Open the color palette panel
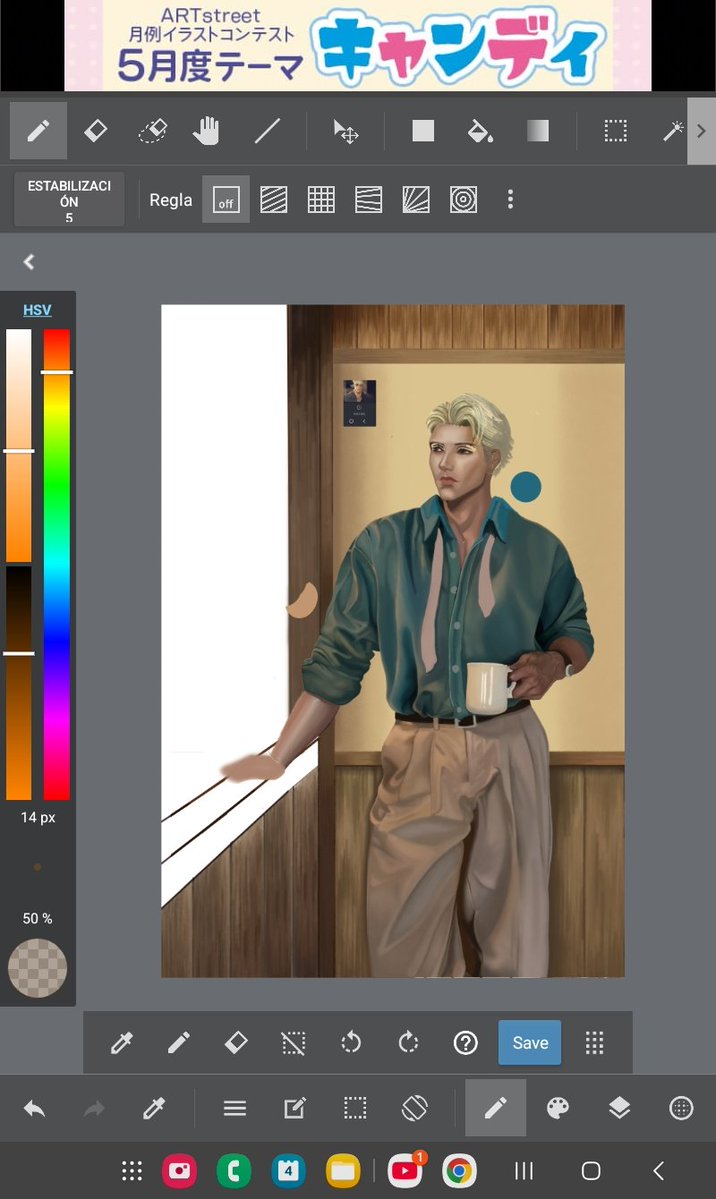716x1199 pixels. point(558,1108)
